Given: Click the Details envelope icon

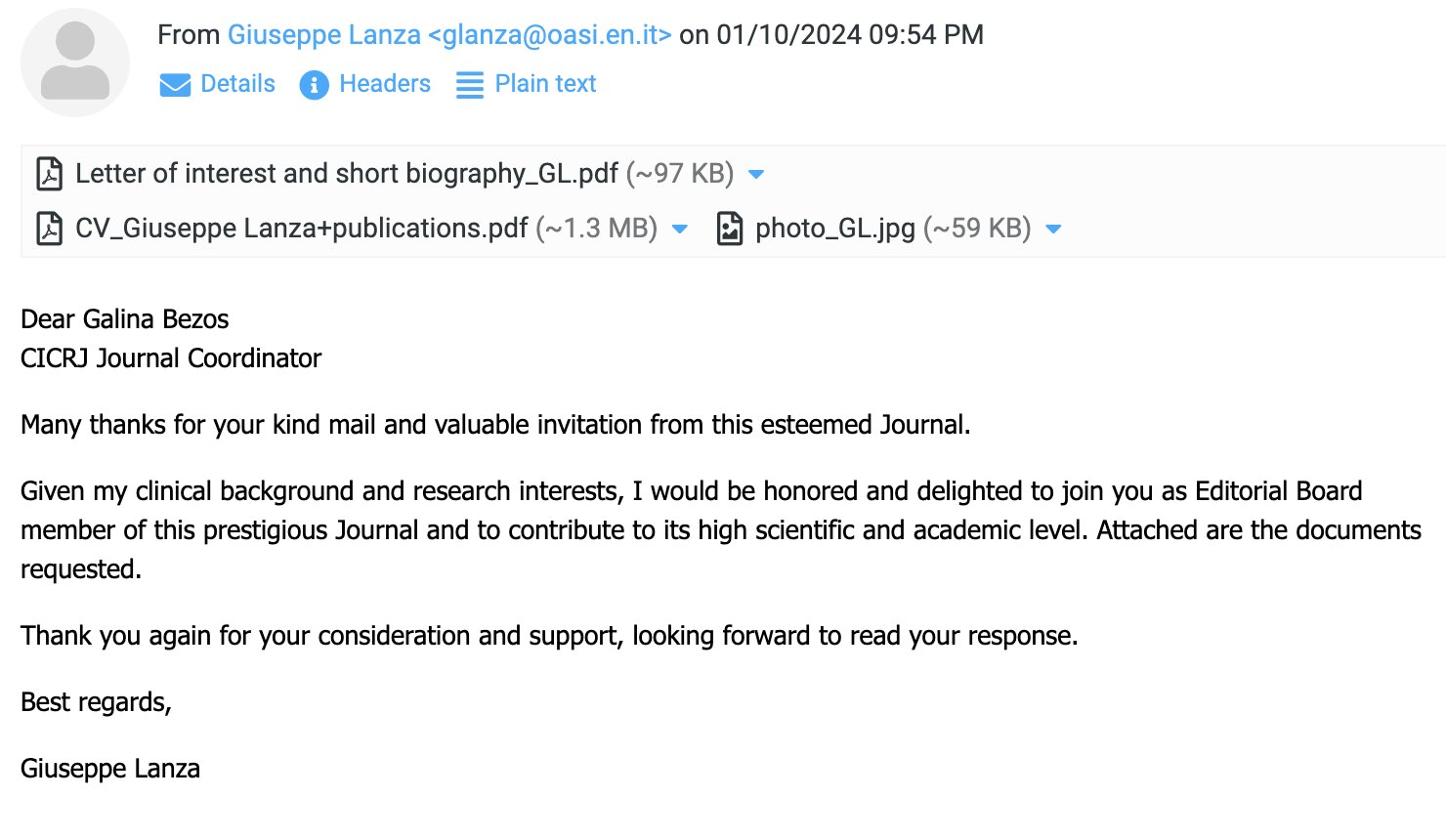Looking at the screenshot, I should [x=175, y=85].
